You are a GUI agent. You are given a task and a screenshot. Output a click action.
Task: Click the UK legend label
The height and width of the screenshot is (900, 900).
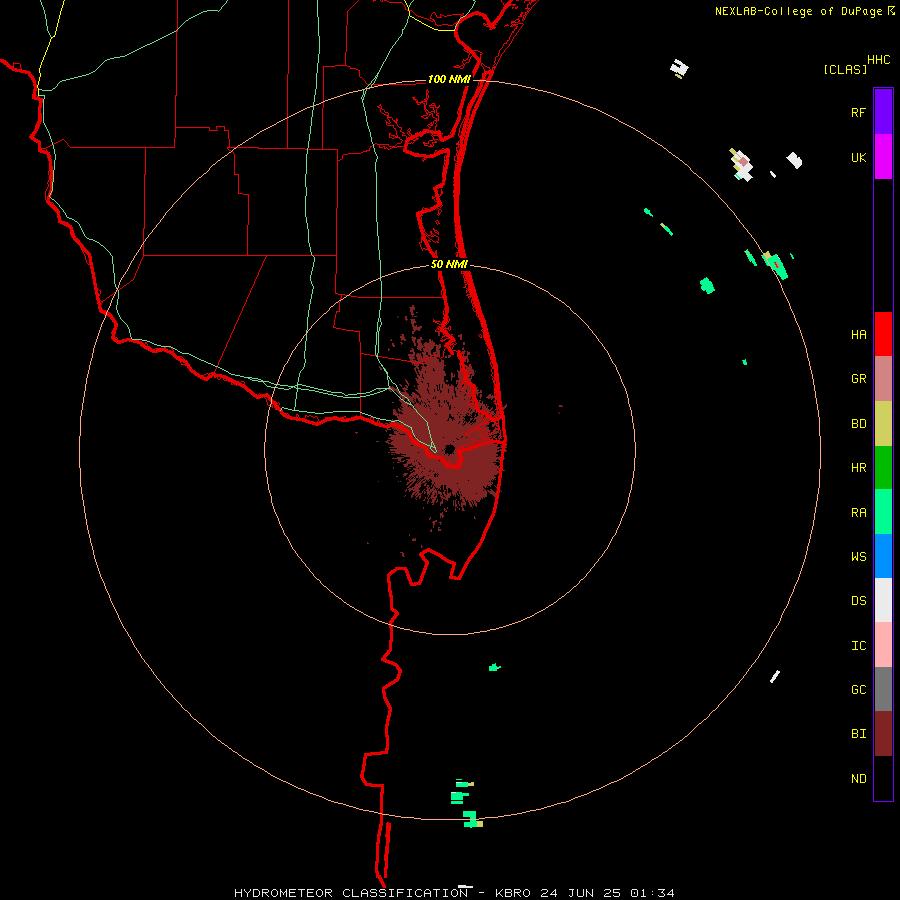858,157
